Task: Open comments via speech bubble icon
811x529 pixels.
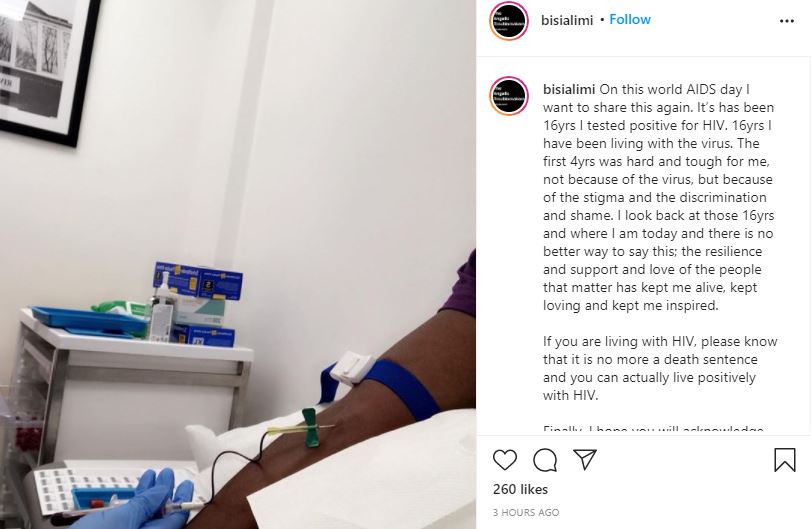Action: point(545,460)
